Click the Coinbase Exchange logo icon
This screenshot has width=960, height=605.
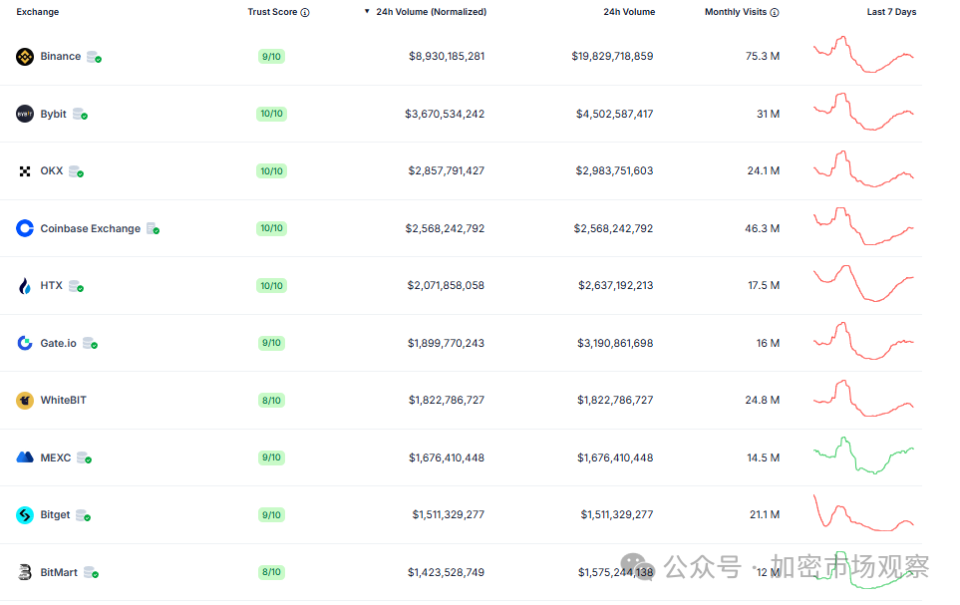25,229
